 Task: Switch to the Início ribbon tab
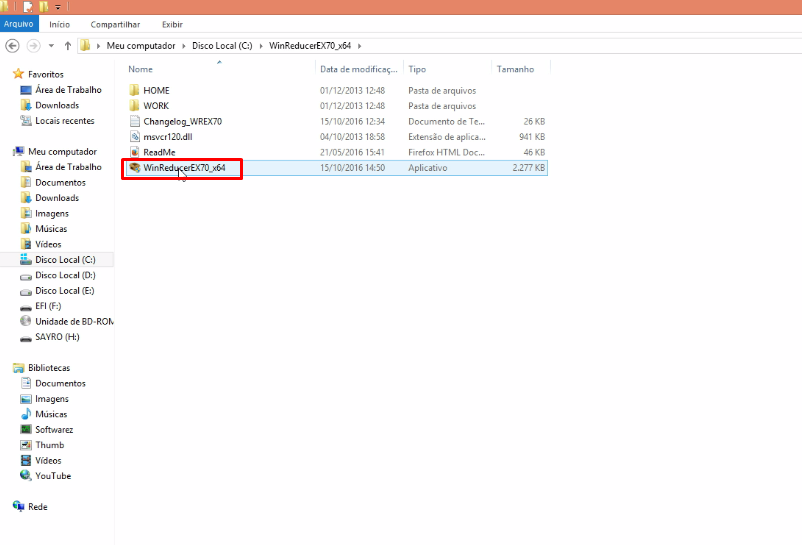pos(59,25)
